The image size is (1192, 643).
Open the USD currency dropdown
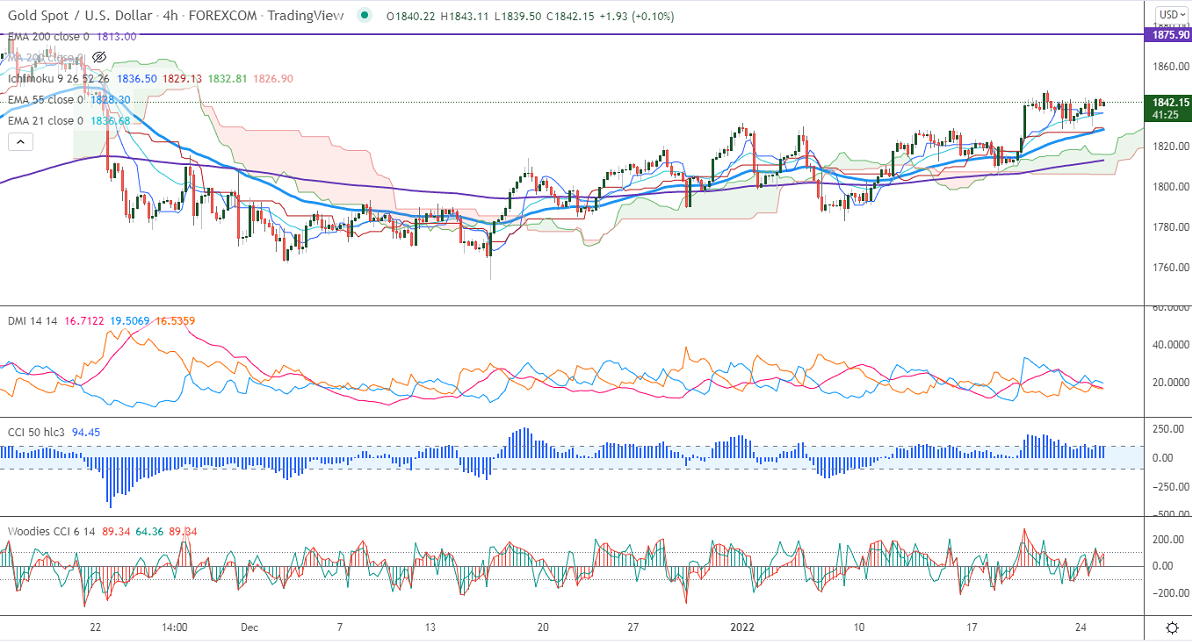[1170, 15]
